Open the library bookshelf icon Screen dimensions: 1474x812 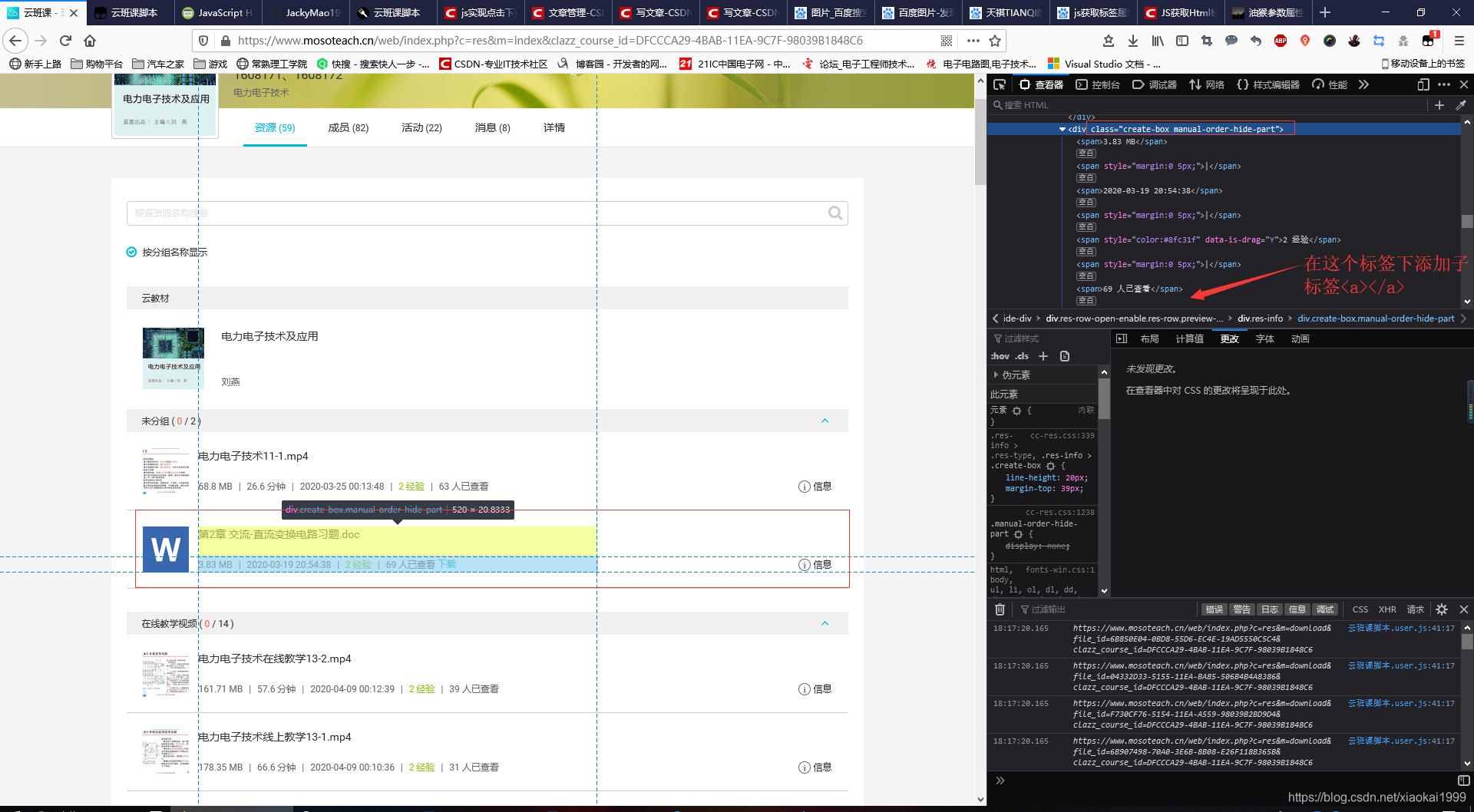(1158, 41)
